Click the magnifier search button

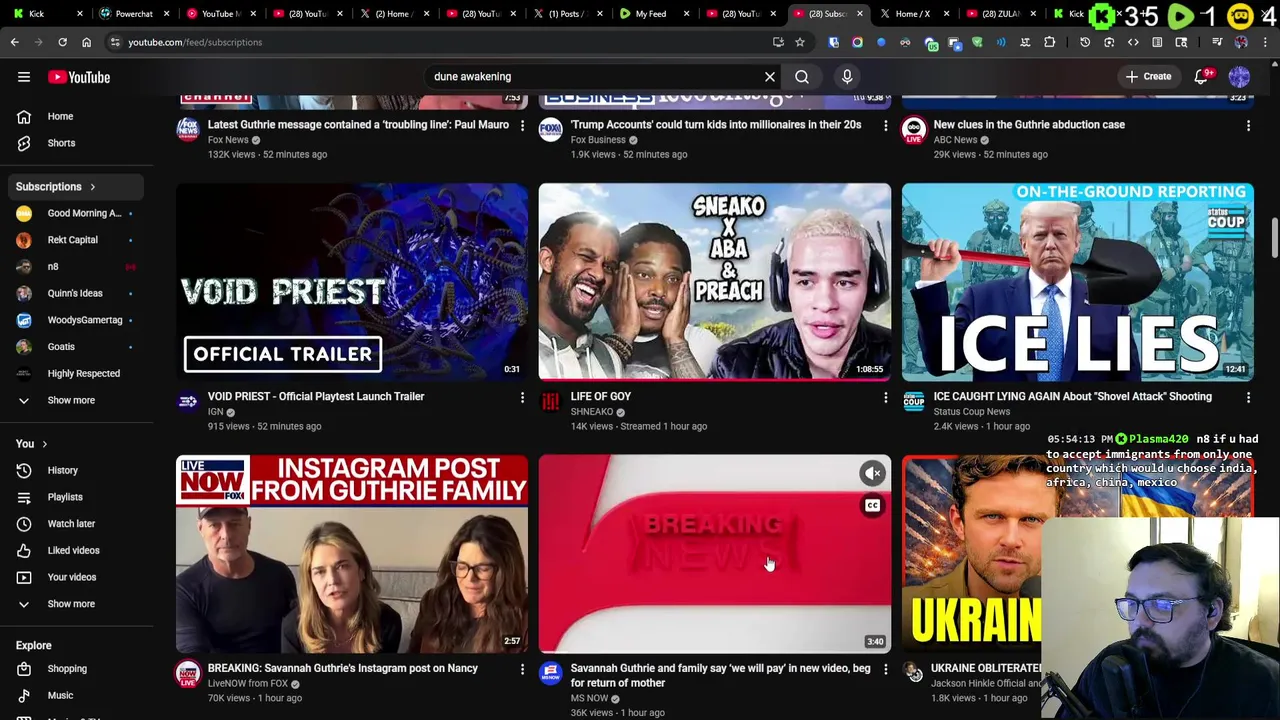coord(802,77)
